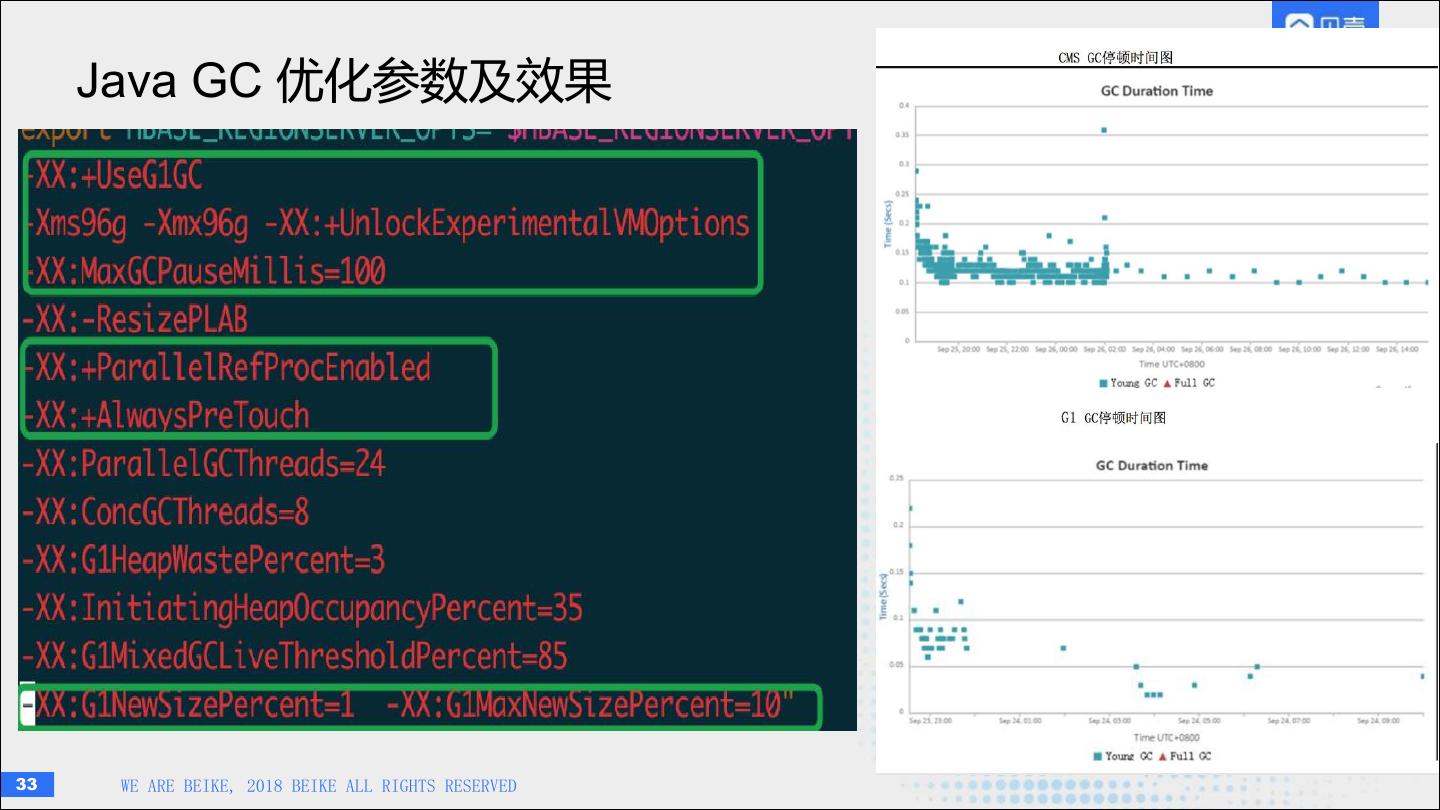The width and height of the screenshot is (1440, 810).
Task: Click the topmost data point near 0.22 in G1 chart
Action: click(x=910, y=508)
